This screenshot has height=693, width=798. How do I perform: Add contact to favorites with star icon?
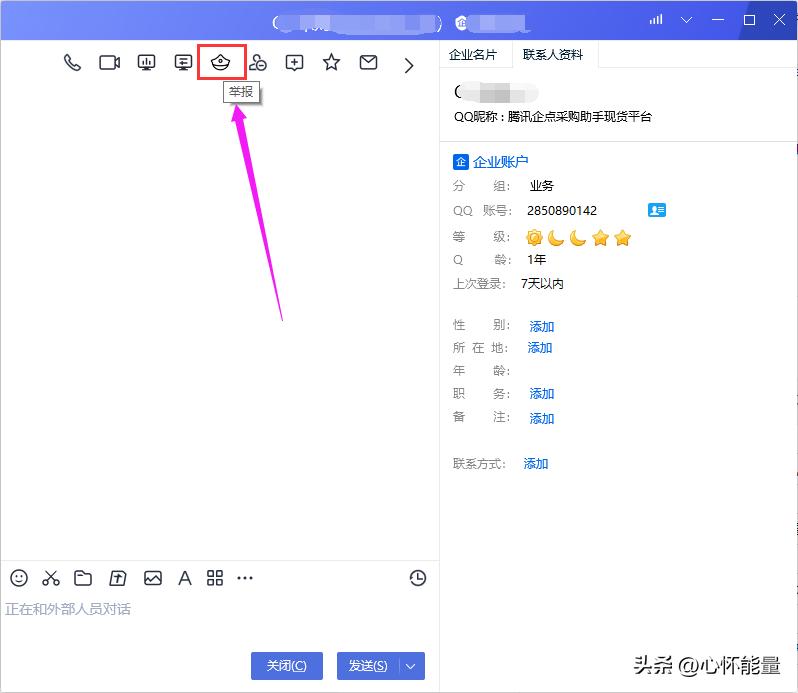coord(331,63)
